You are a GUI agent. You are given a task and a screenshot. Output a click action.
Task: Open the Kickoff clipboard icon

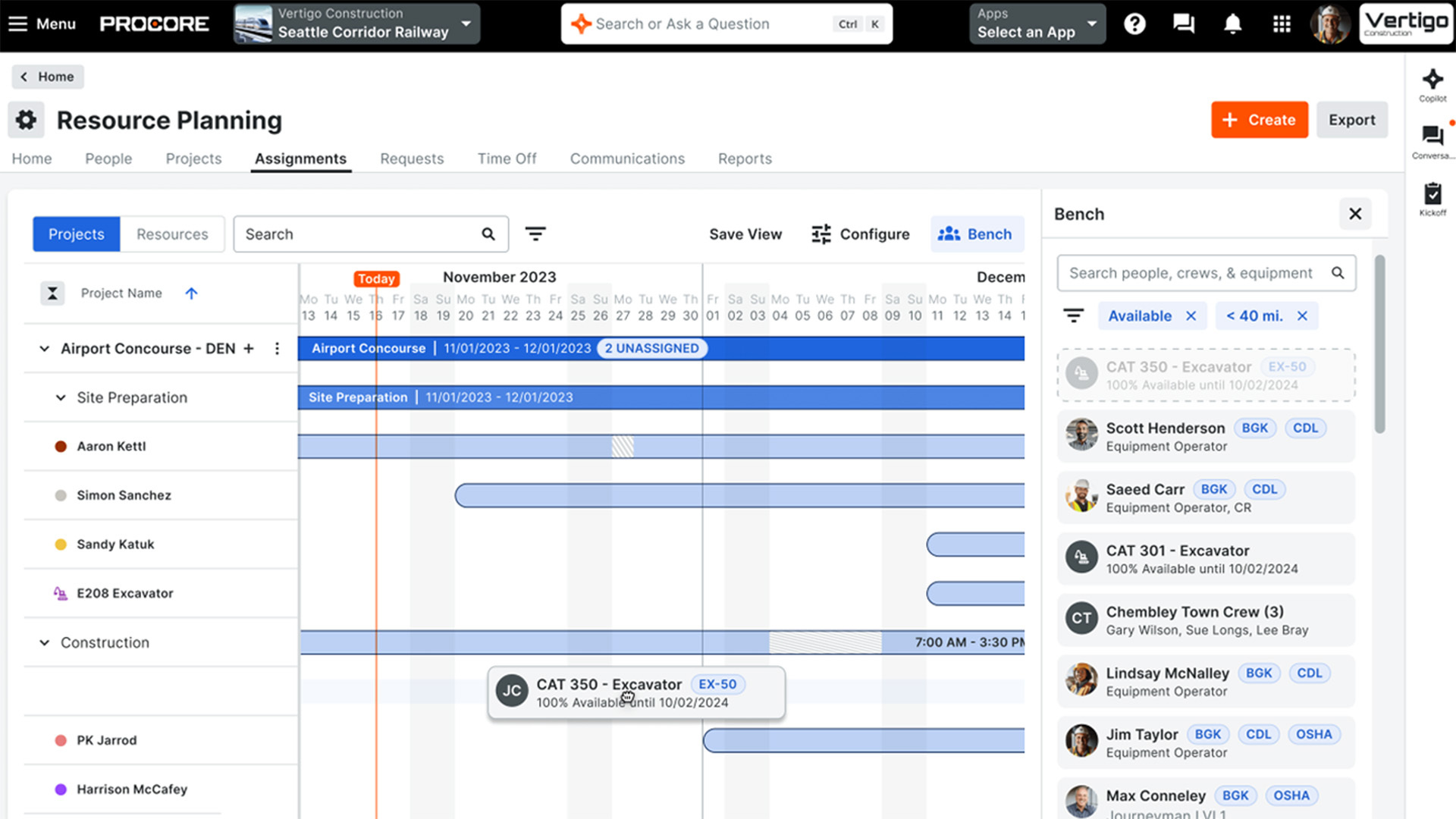1432,195
